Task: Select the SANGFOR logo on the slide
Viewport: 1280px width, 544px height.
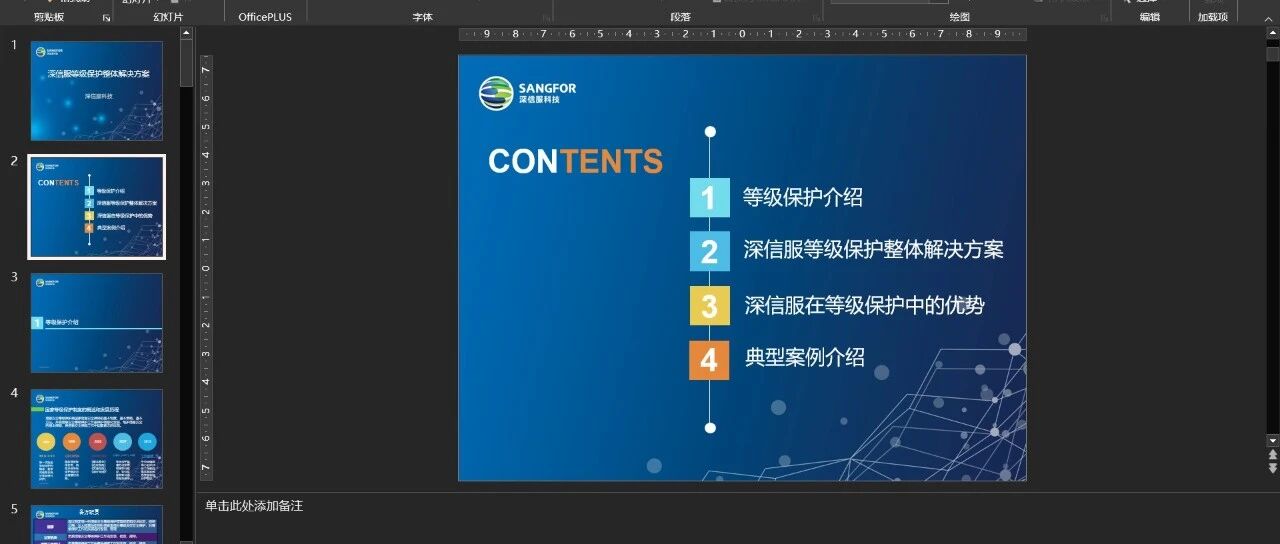Action: pyautogui.click(x=528, y=94)
